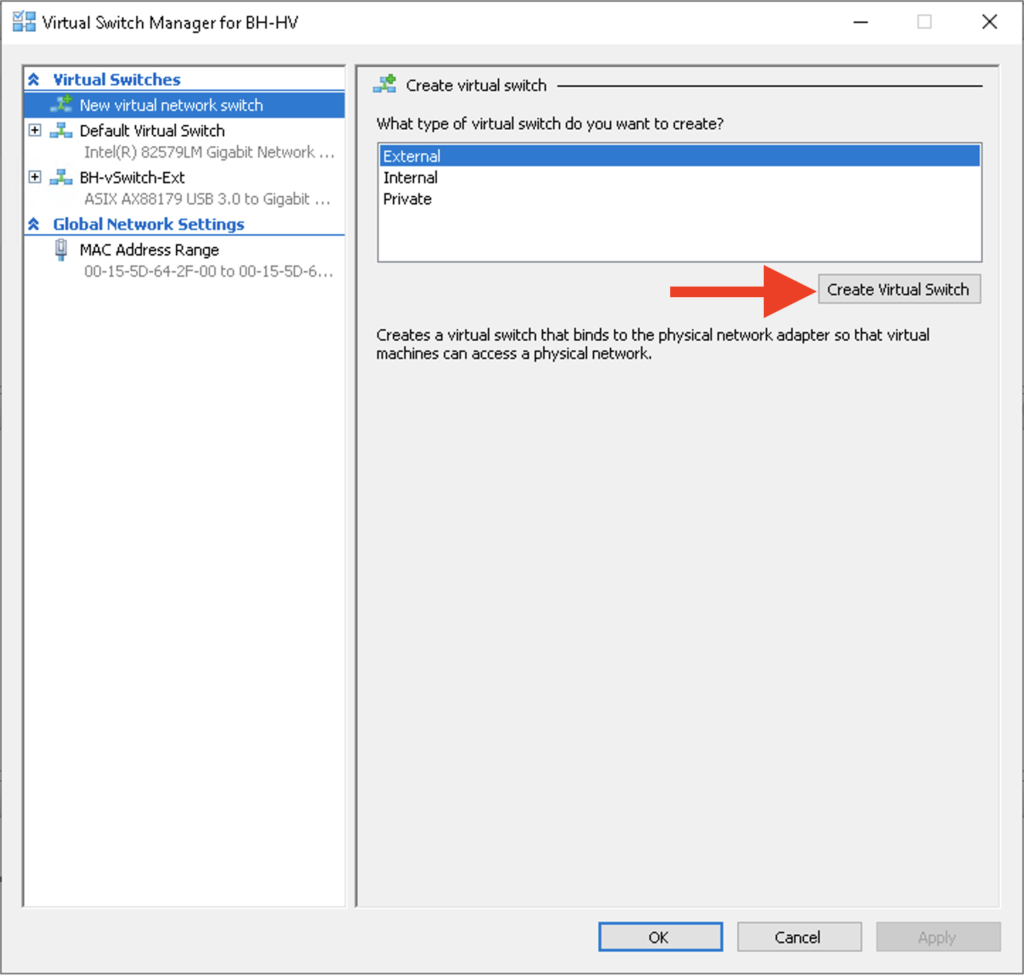Click ASIX AX88179 USB 3.0 adapter text

[208, 199]
